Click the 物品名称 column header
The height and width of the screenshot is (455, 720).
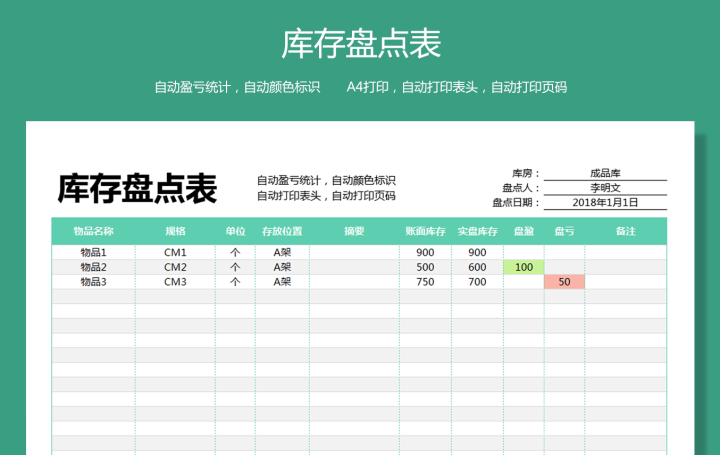coord(93,231)
